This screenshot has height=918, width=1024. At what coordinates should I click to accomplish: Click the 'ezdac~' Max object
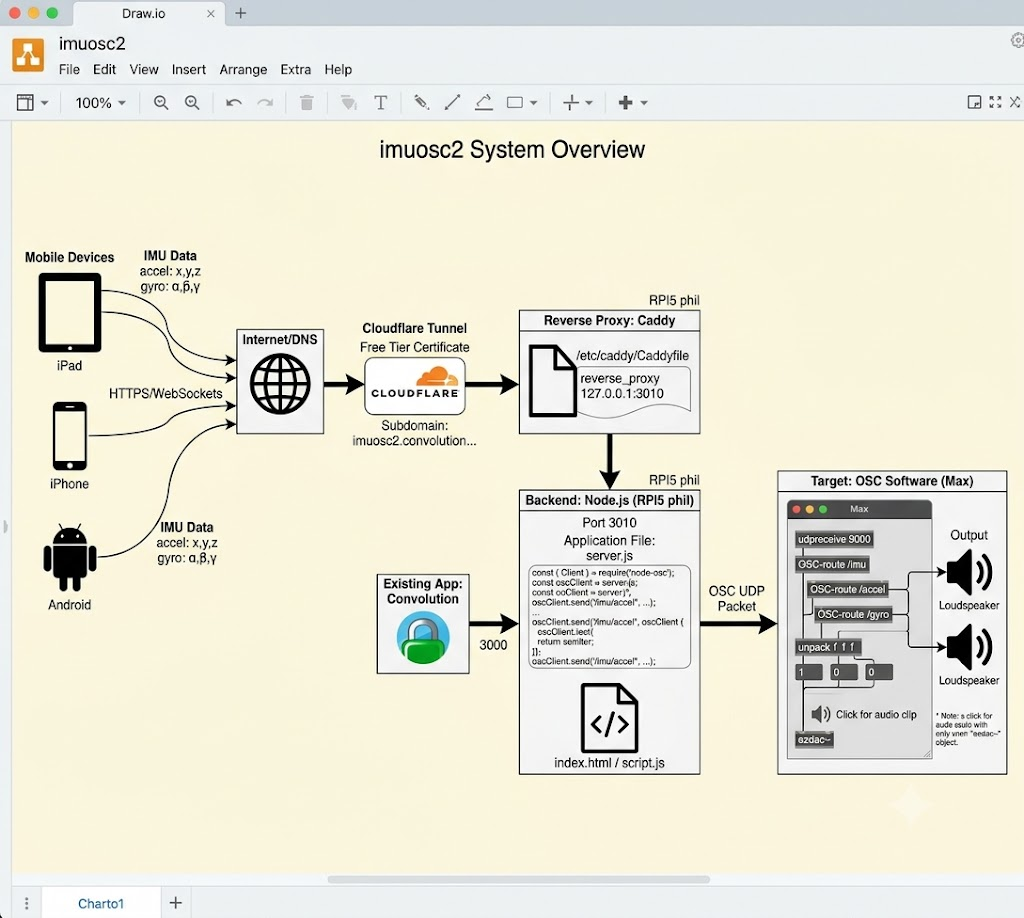pos(814,740)
